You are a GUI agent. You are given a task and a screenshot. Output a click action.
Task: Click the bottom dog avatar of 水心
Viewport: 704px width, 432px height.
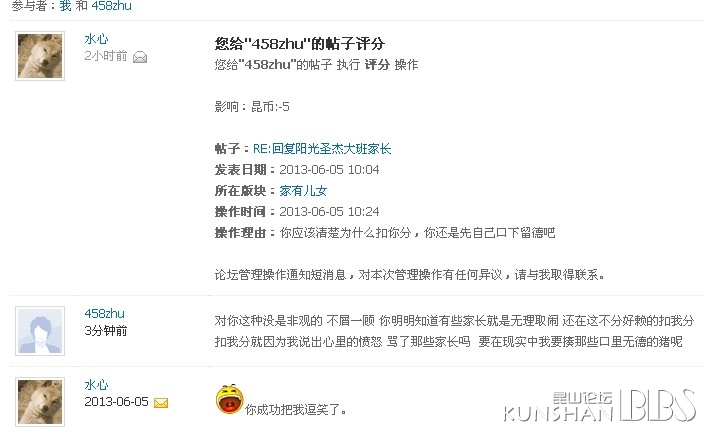coord(40,402)
